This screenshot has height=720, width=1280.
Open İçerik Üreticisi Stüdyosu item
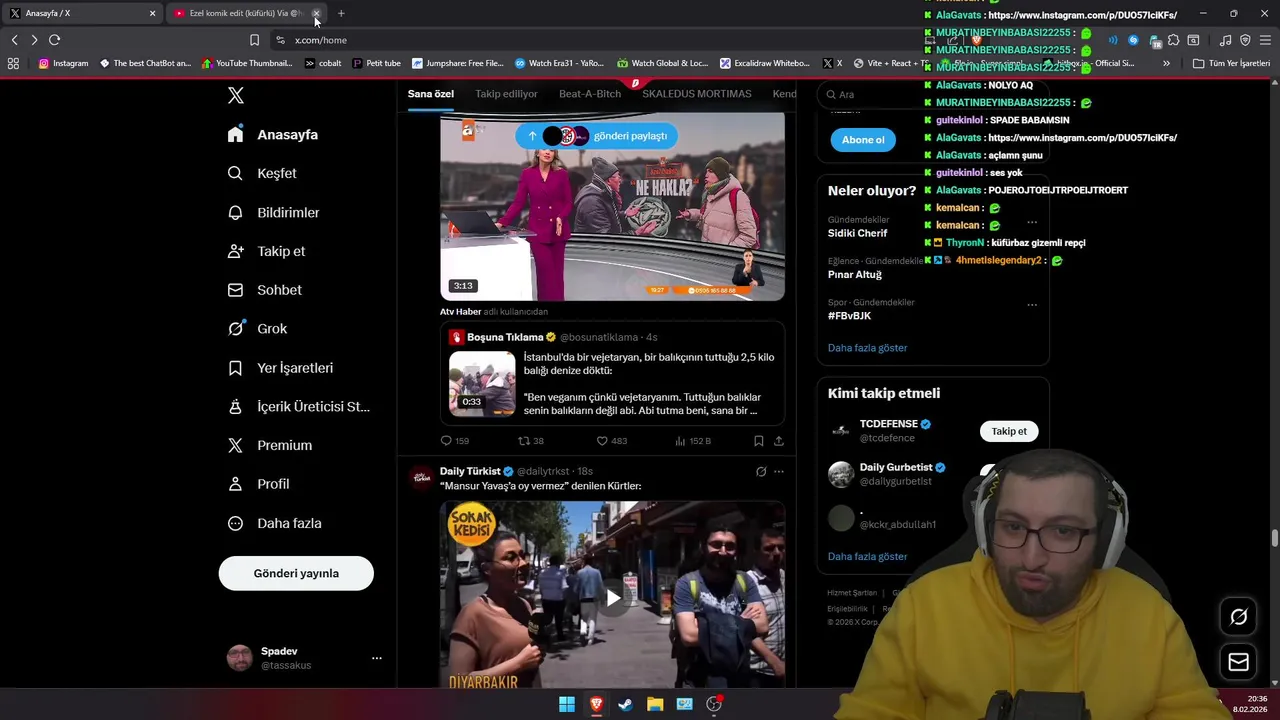[x=299, y=406]
